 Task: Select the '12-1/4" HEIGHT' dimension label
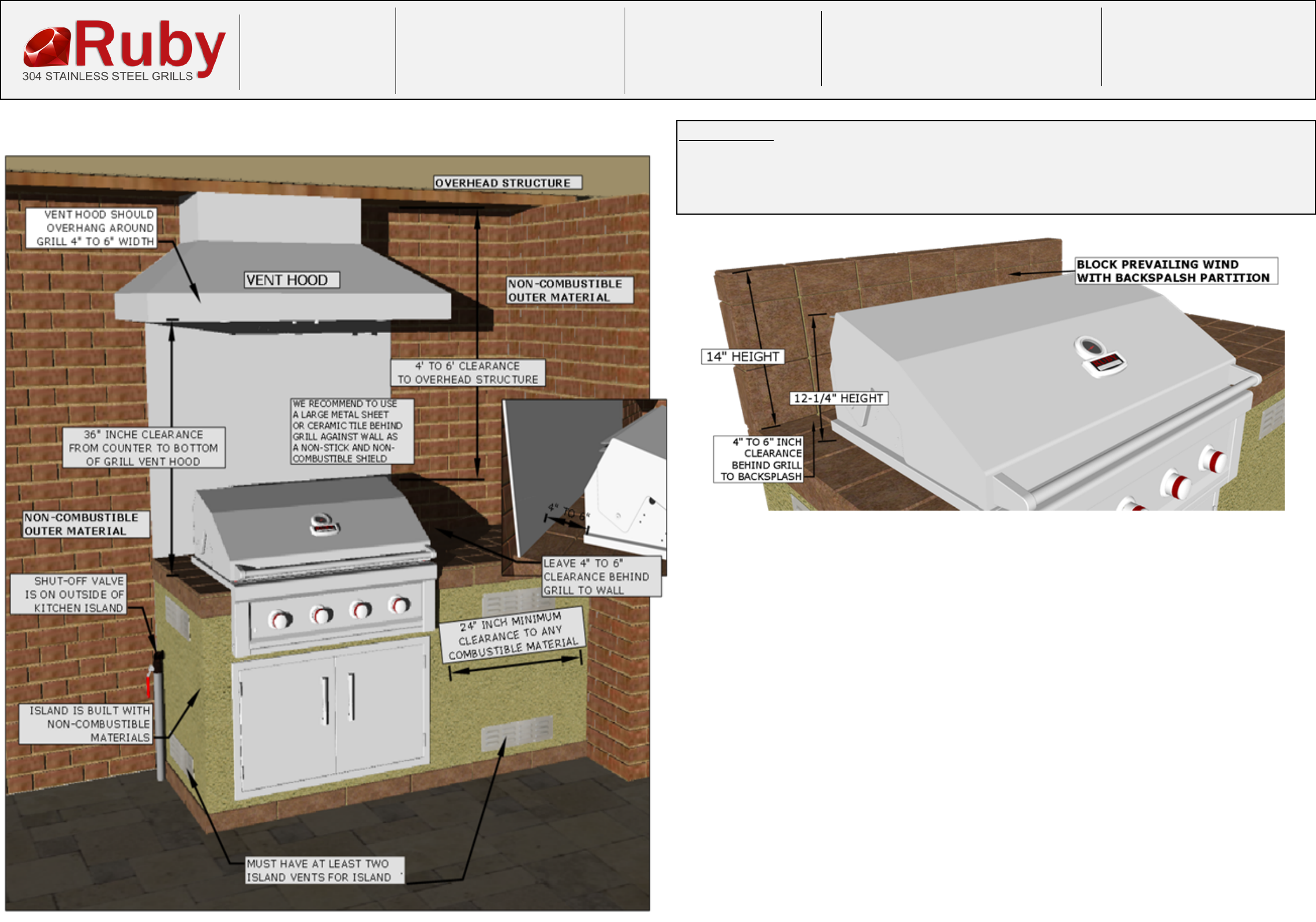(x=839, y=398)
